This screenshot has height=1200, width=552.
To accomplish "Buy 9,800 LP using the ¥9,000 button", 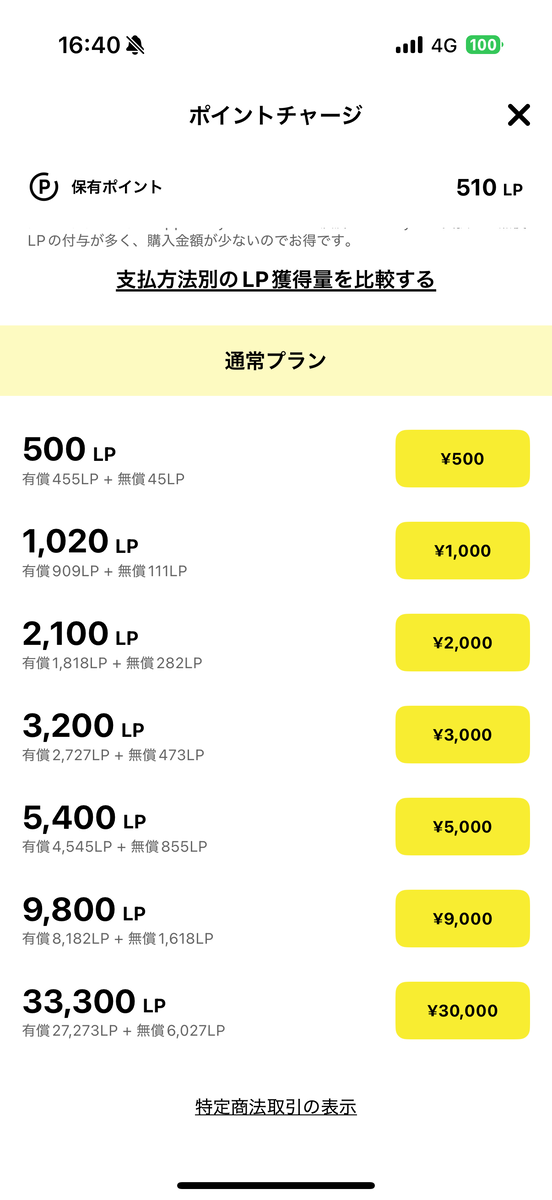I will click(x=462, y=919).
